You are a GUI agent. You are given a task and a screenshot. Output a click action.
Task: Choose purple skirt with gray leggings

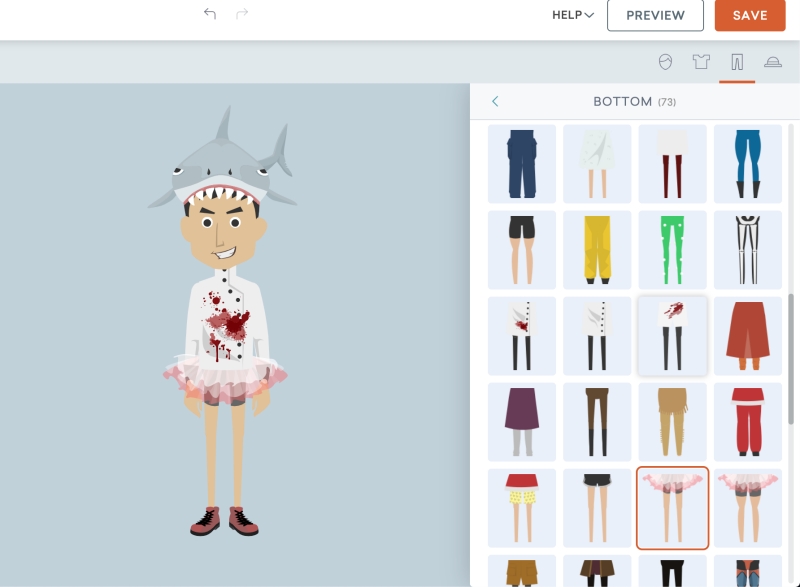click(522, 422)
